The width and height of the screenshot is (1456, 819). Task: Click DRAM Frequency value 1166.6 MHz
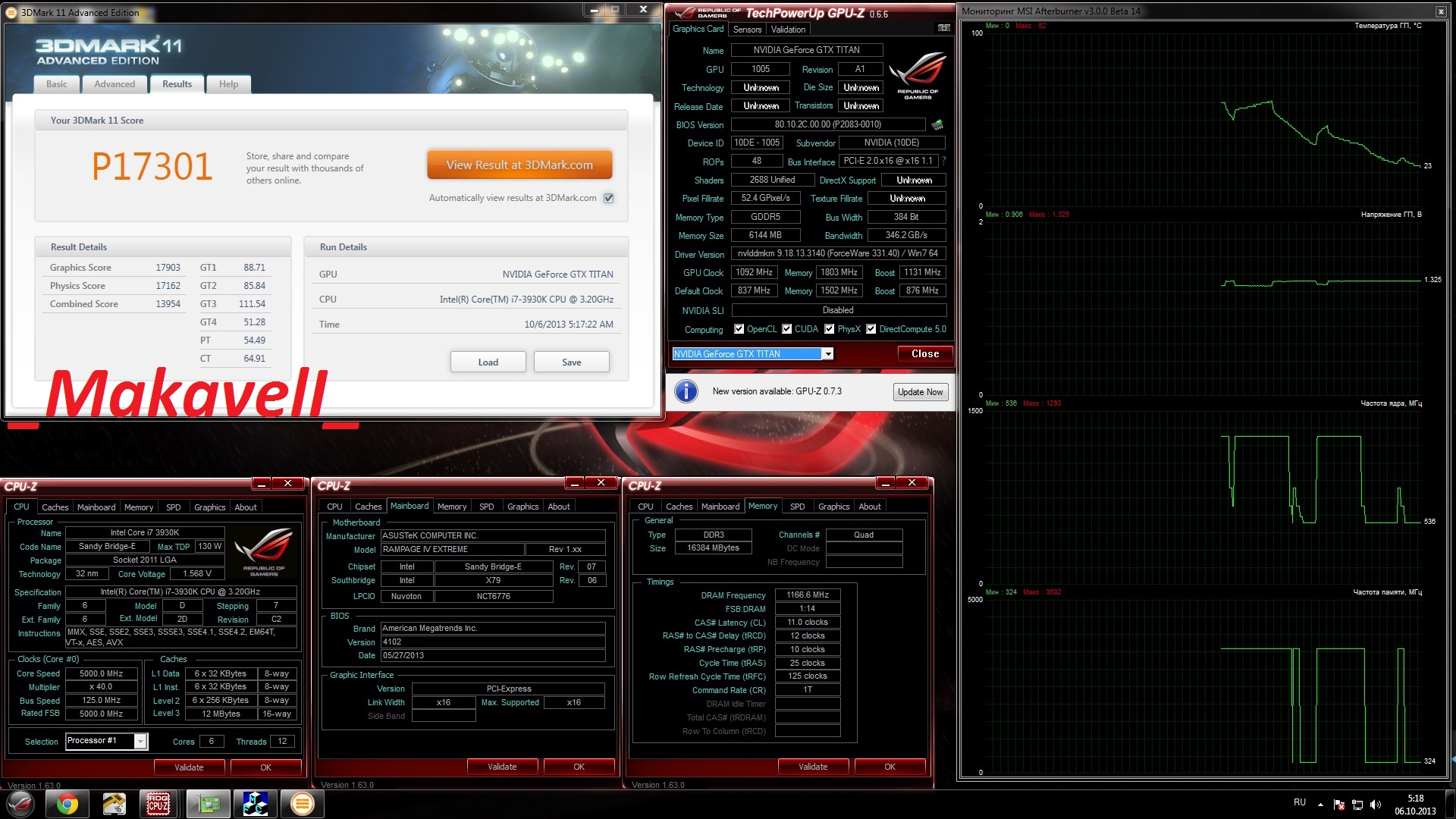click(807, 595)
